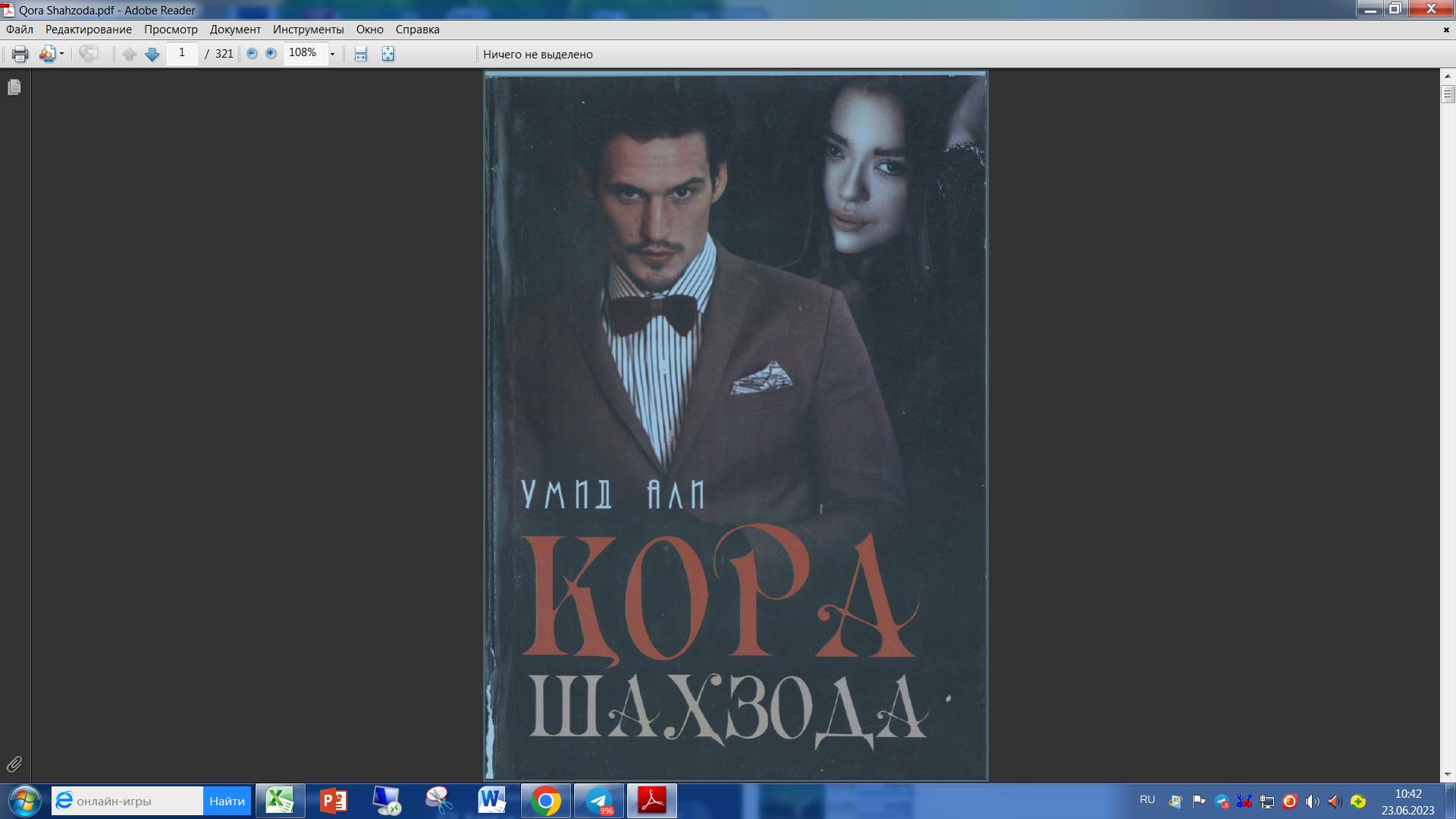The height and width of the screenshot is (819, 1456).
Task: Click the Fit Page toolbar icon
Action: [x=386, y=54]
